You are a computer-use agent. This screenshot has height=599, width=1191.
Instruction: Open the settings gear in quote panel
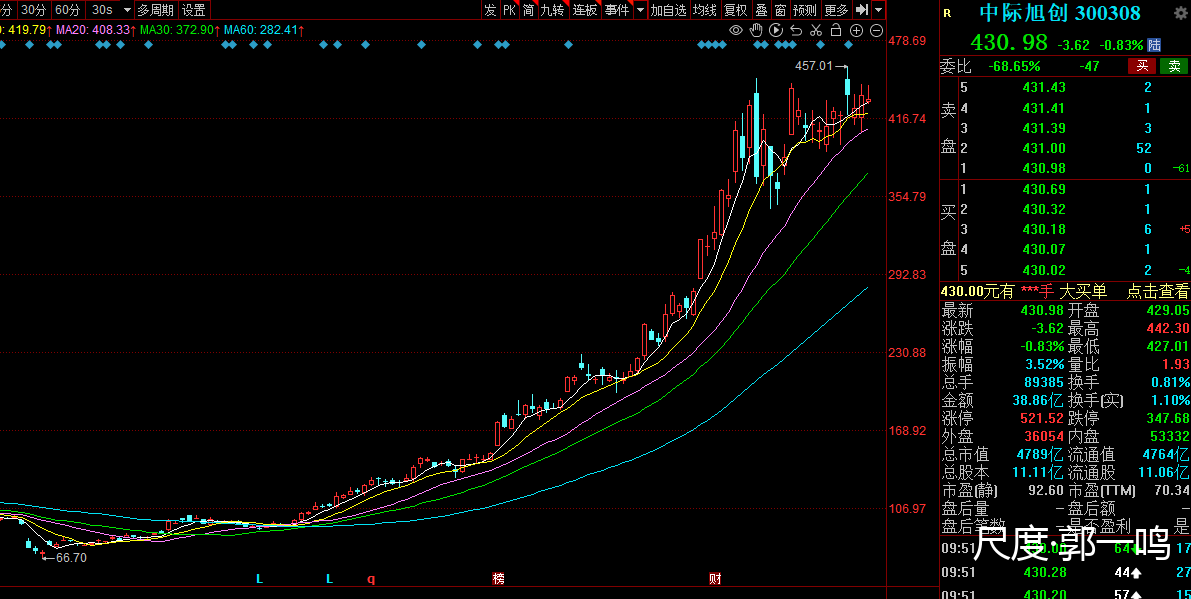coord(1180,14)
